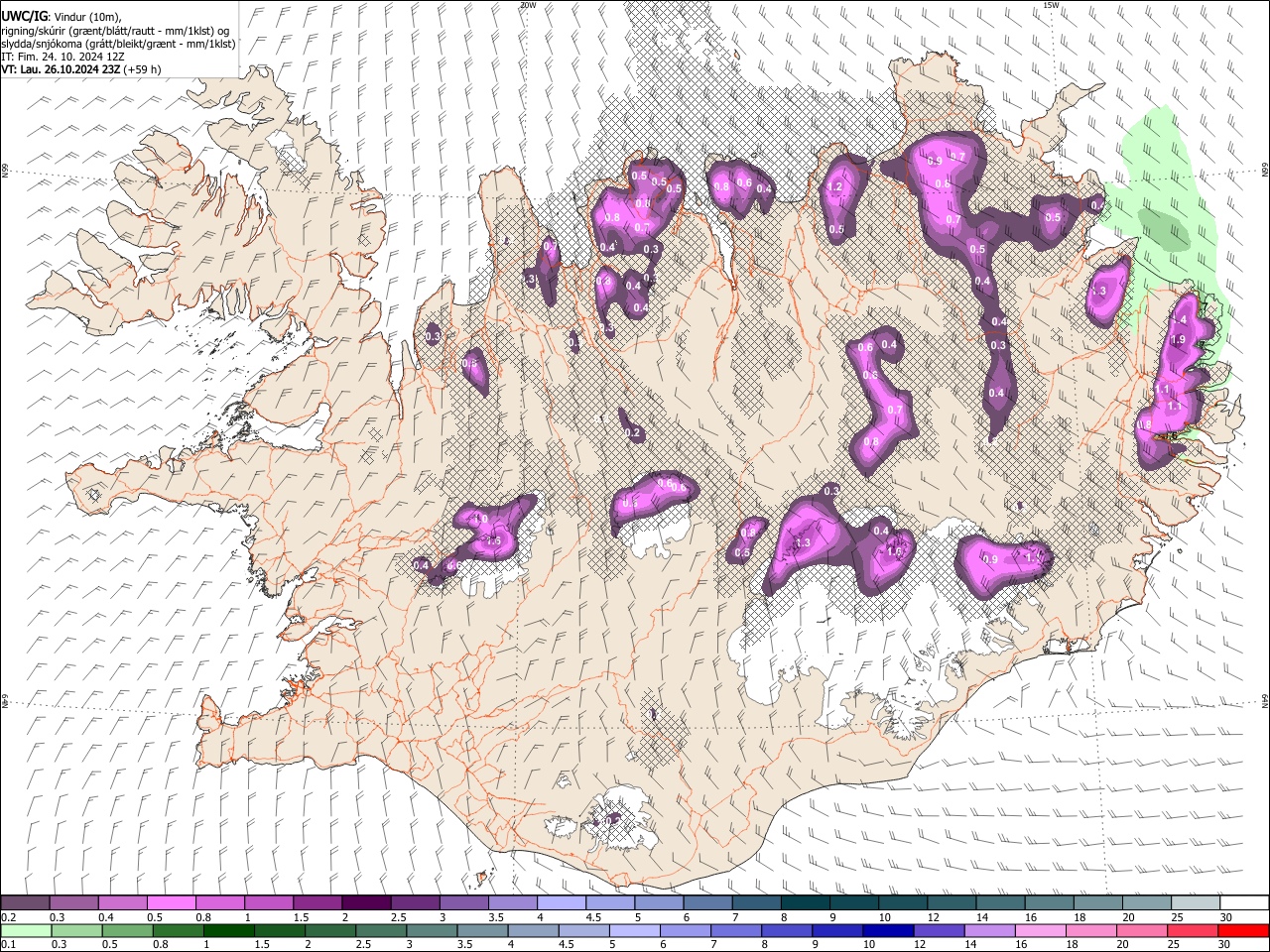This screenshot has width=1270, height=952.
Task: Select the "IT: Fim. 24. 10. 2024 12Z" line
Action: pyautogui.click(x=63, y=57)
